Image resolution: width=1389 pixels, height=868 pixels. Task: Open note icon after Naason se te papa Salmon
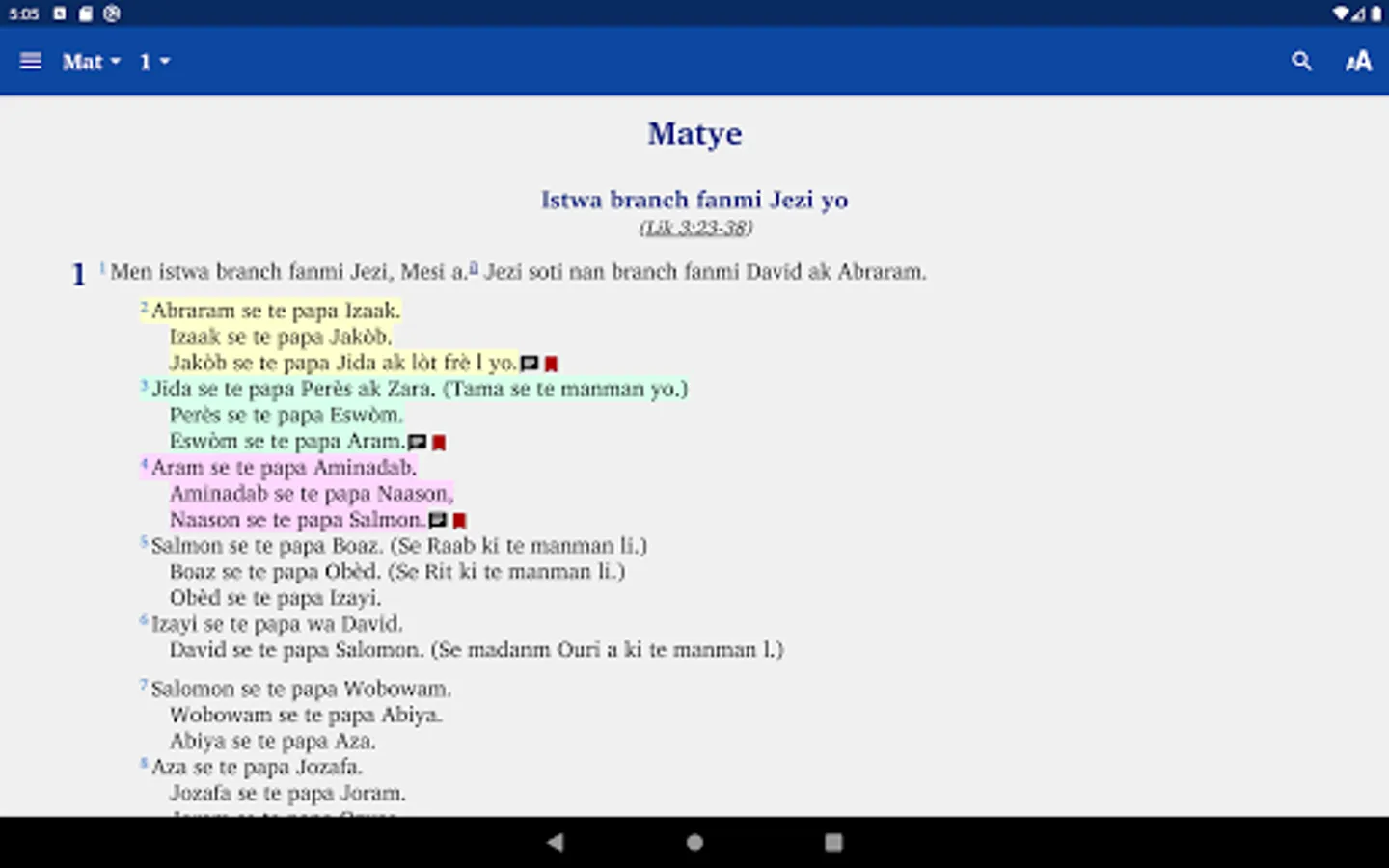point(438,520)
